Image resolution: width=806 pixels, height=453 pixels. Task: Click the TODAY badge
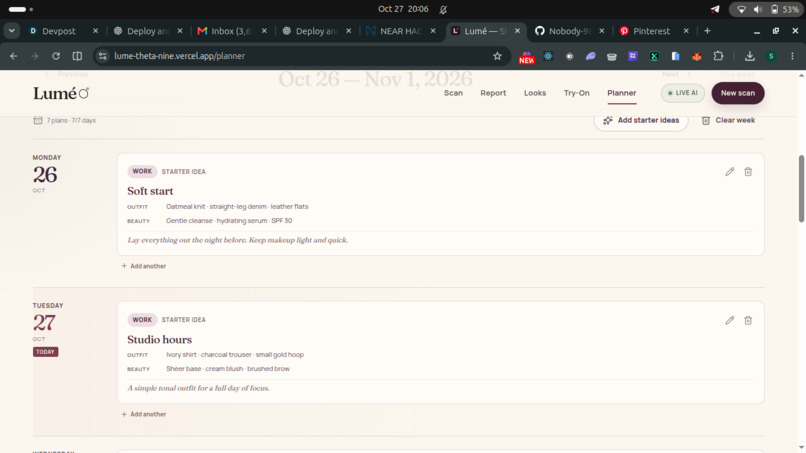pos(45,352)
